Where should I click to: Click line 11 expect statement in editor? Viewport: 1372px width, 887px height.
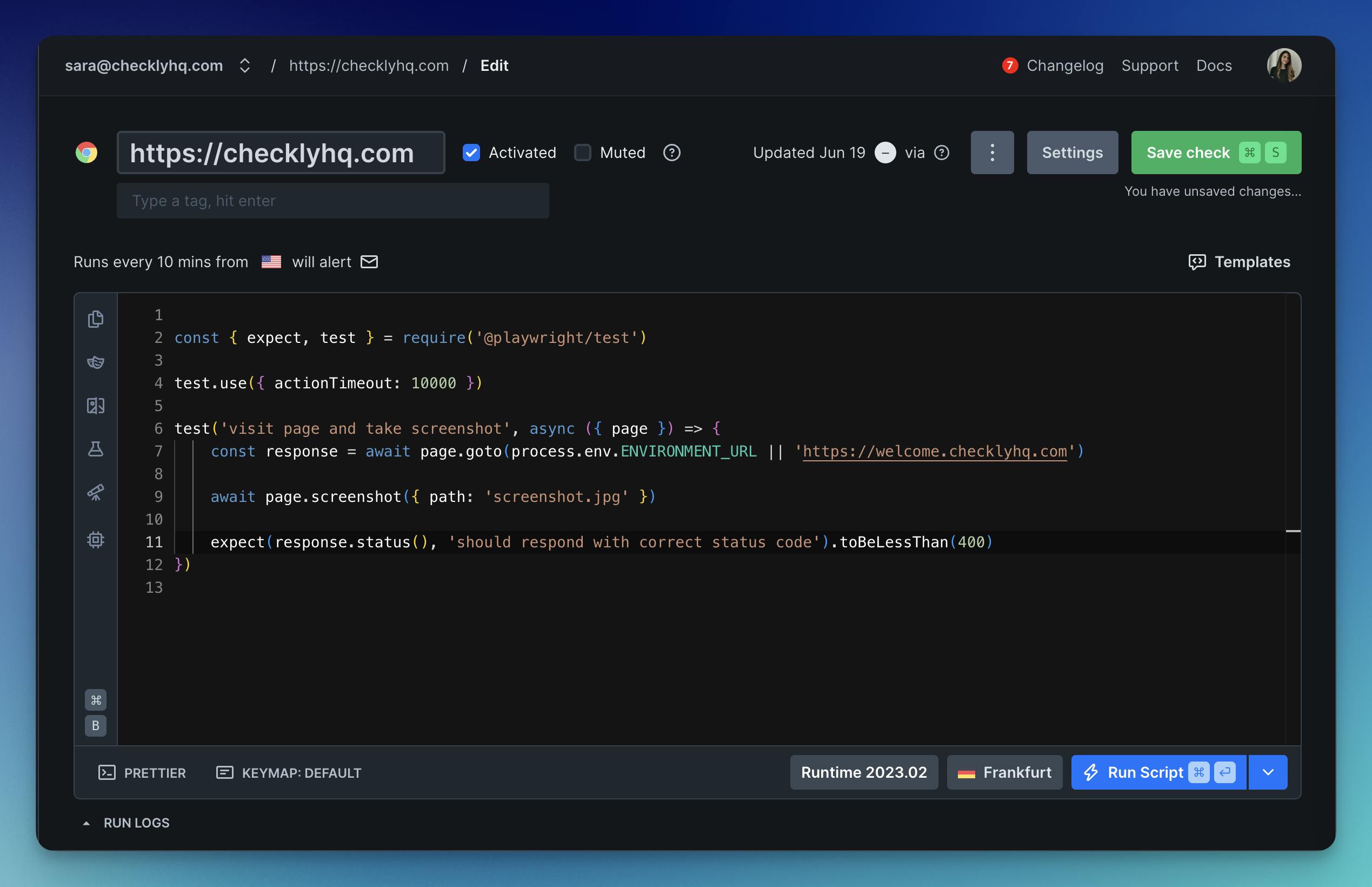(x=602, y=542)
